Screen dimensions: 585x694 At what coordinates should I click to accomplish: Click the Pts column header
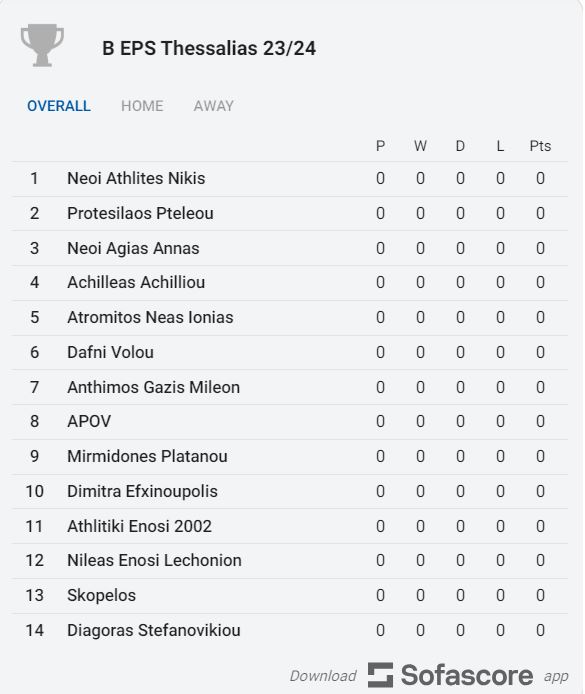tap(540, 146)
